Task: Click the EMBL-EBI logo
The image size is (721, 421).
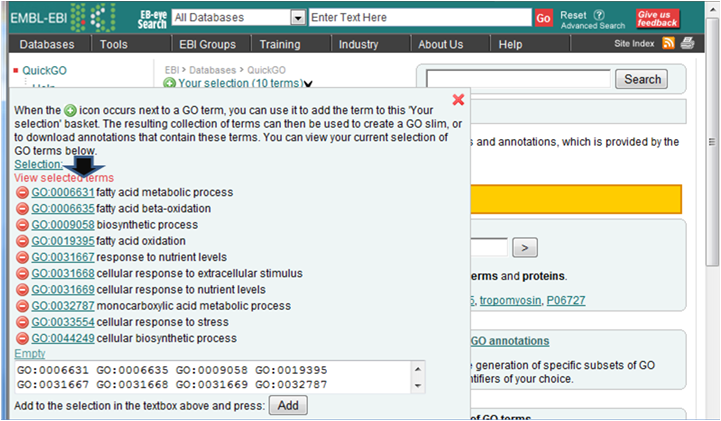Action: click(x=62, y=18)
